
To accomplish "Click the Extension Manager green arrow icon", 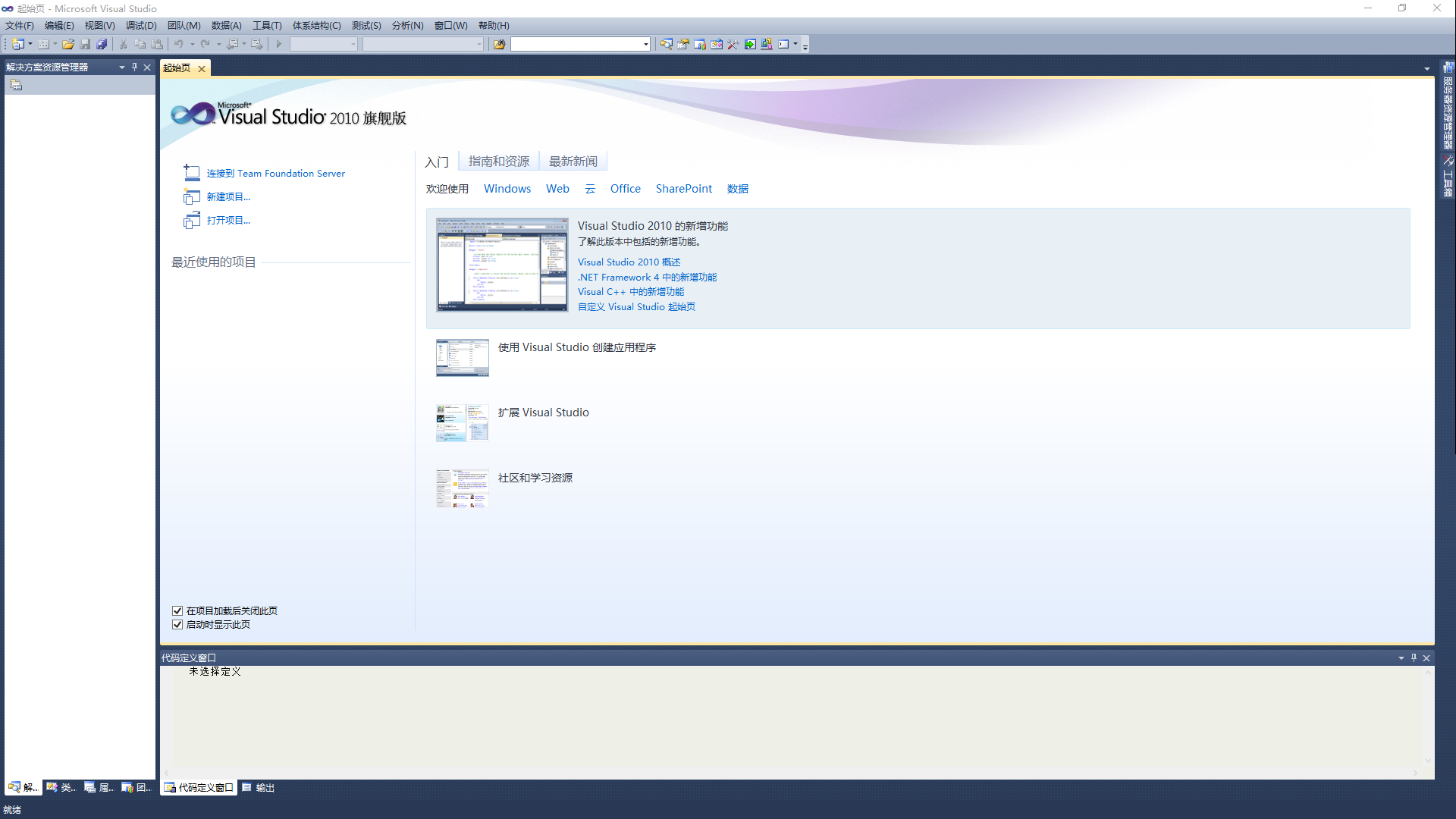I will (750, 44).
